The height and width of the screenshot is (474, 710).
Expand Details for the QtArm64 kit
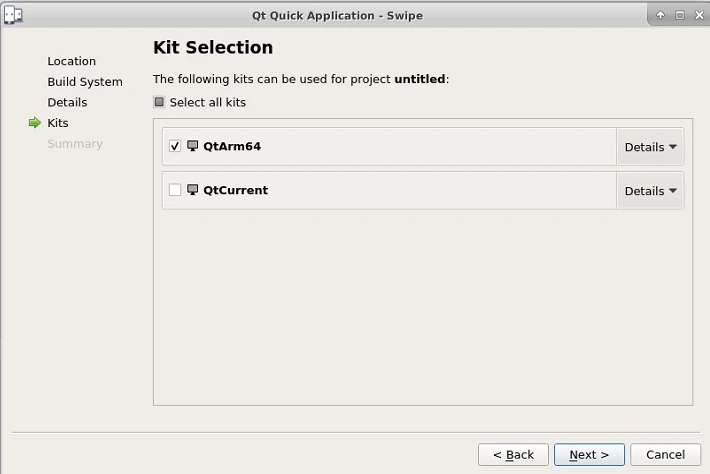tap(650, 147)
